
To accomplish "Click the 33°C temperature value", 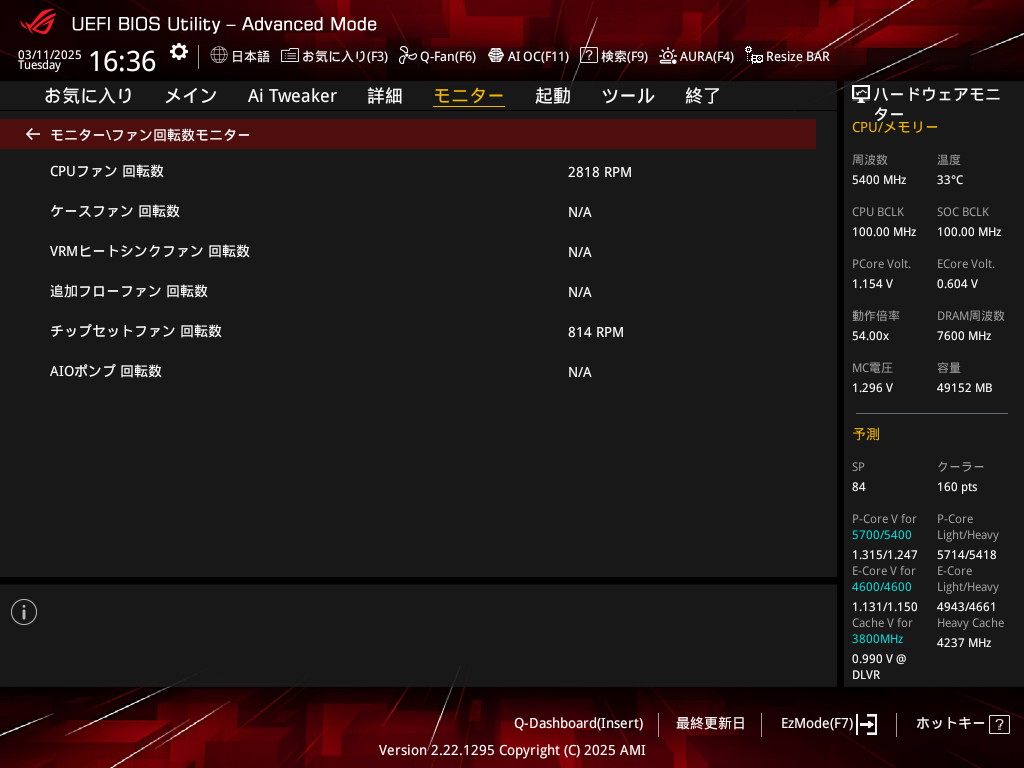I will click(x=950, y=180).
